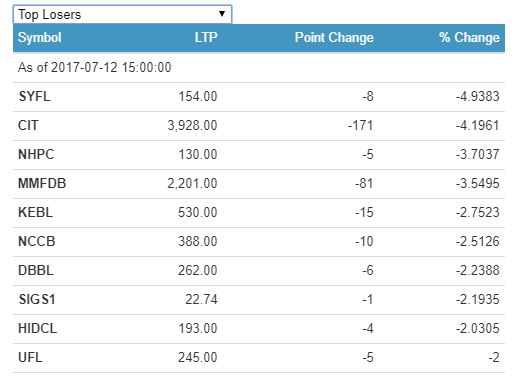Click MMFDB point change value -81
This screenshot has height=380, width=516.
pos(364,184)
